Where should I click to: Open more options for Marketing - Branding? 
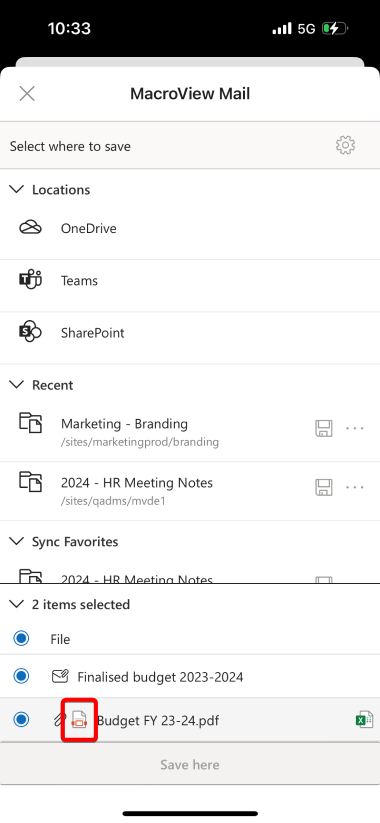(x=355, y=429)
